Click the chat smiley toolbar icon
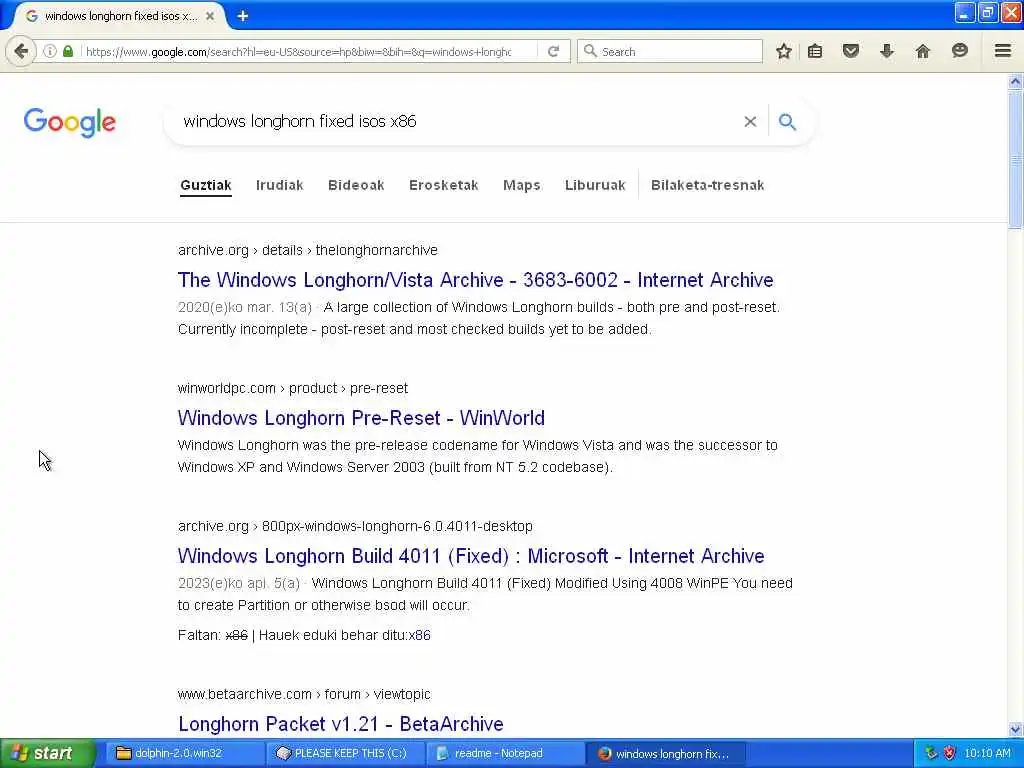 pos(959,51)
